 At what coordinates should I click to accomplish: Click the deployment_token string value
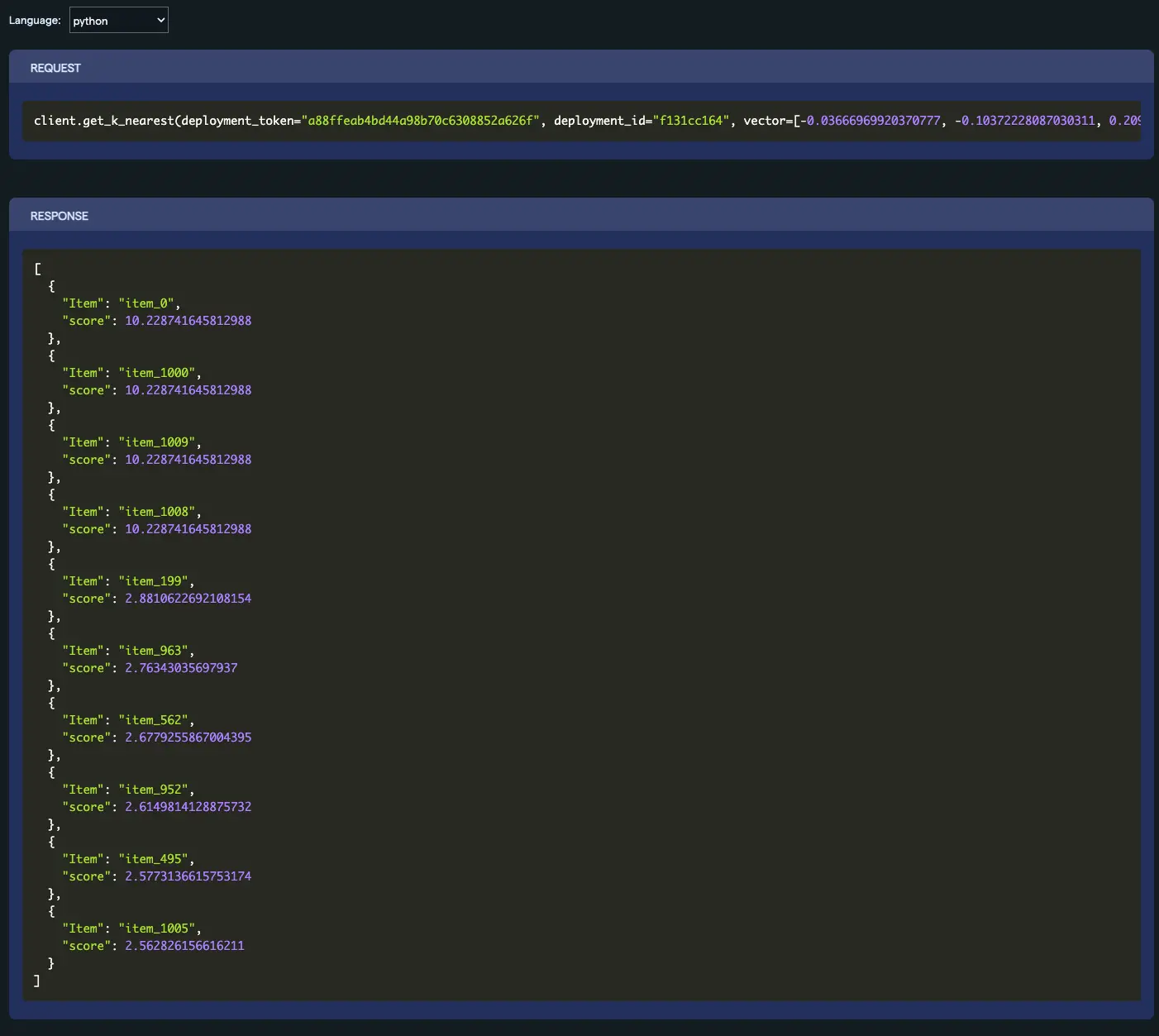[421, 121]
